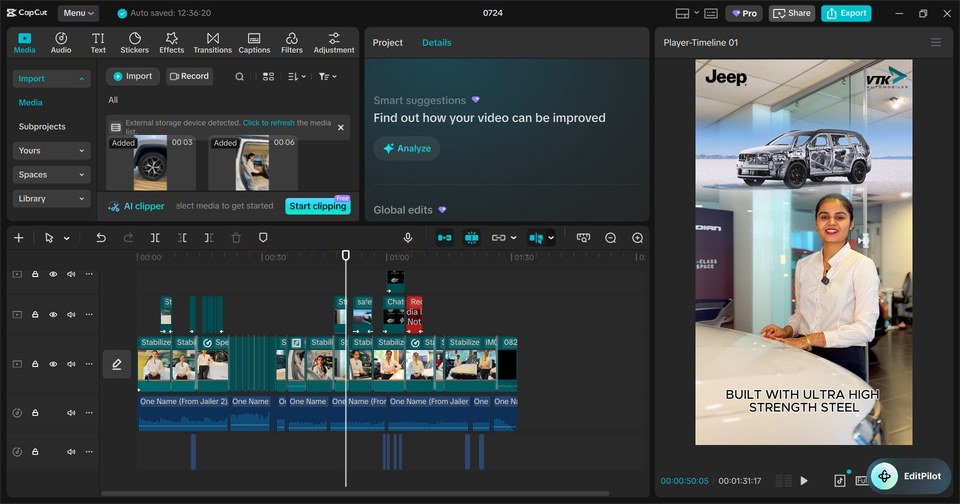The image size is (960, 504).
Task: Open the Captions panel
Action: [x=254, y=43]
